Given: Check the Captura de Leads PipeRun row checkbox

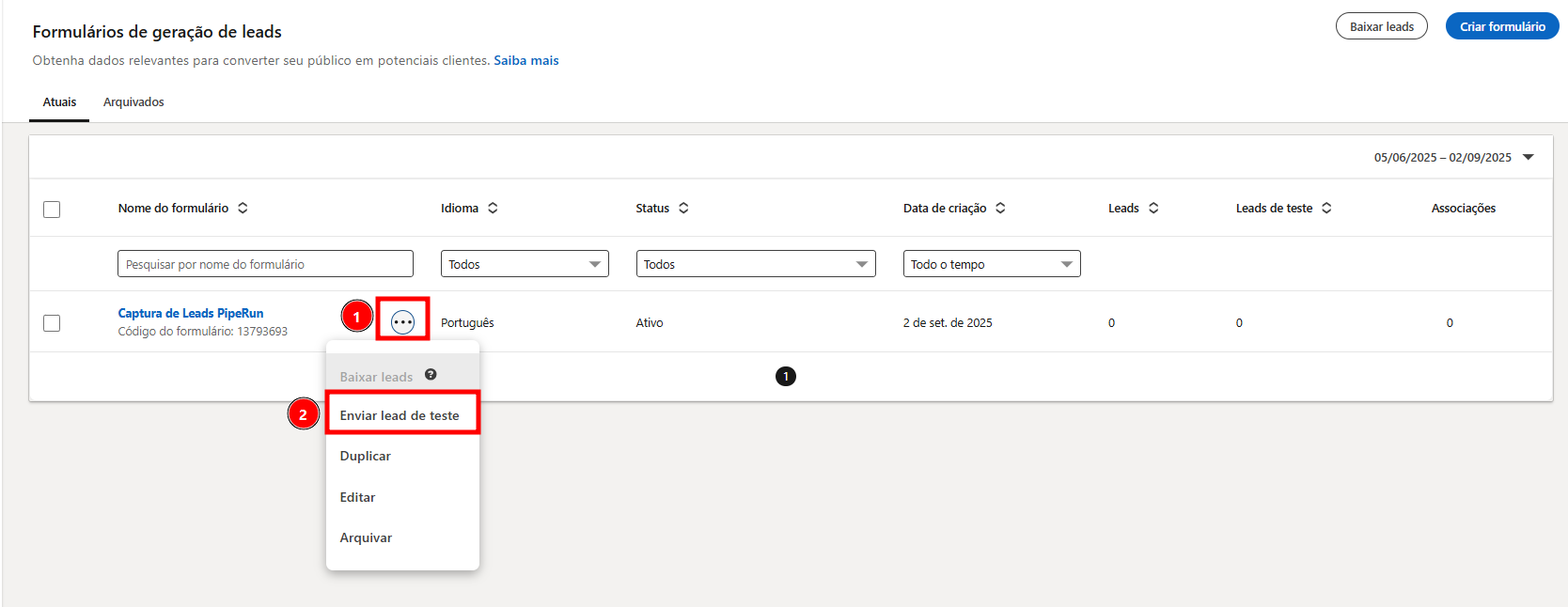Looking at the screenshot, I should tap(52, 323).
